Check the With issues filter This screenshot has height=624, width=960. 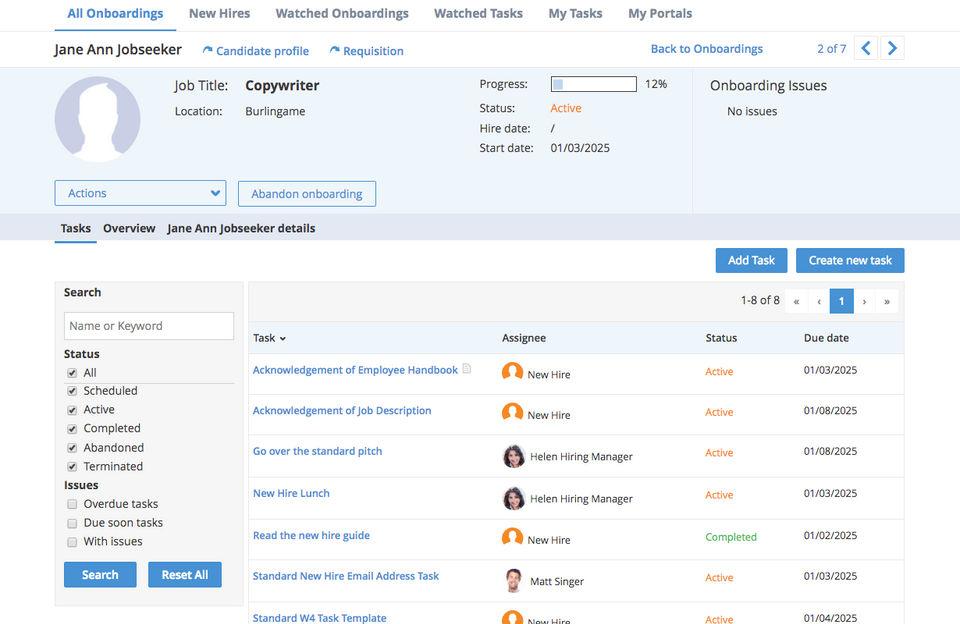pos(72,542)
